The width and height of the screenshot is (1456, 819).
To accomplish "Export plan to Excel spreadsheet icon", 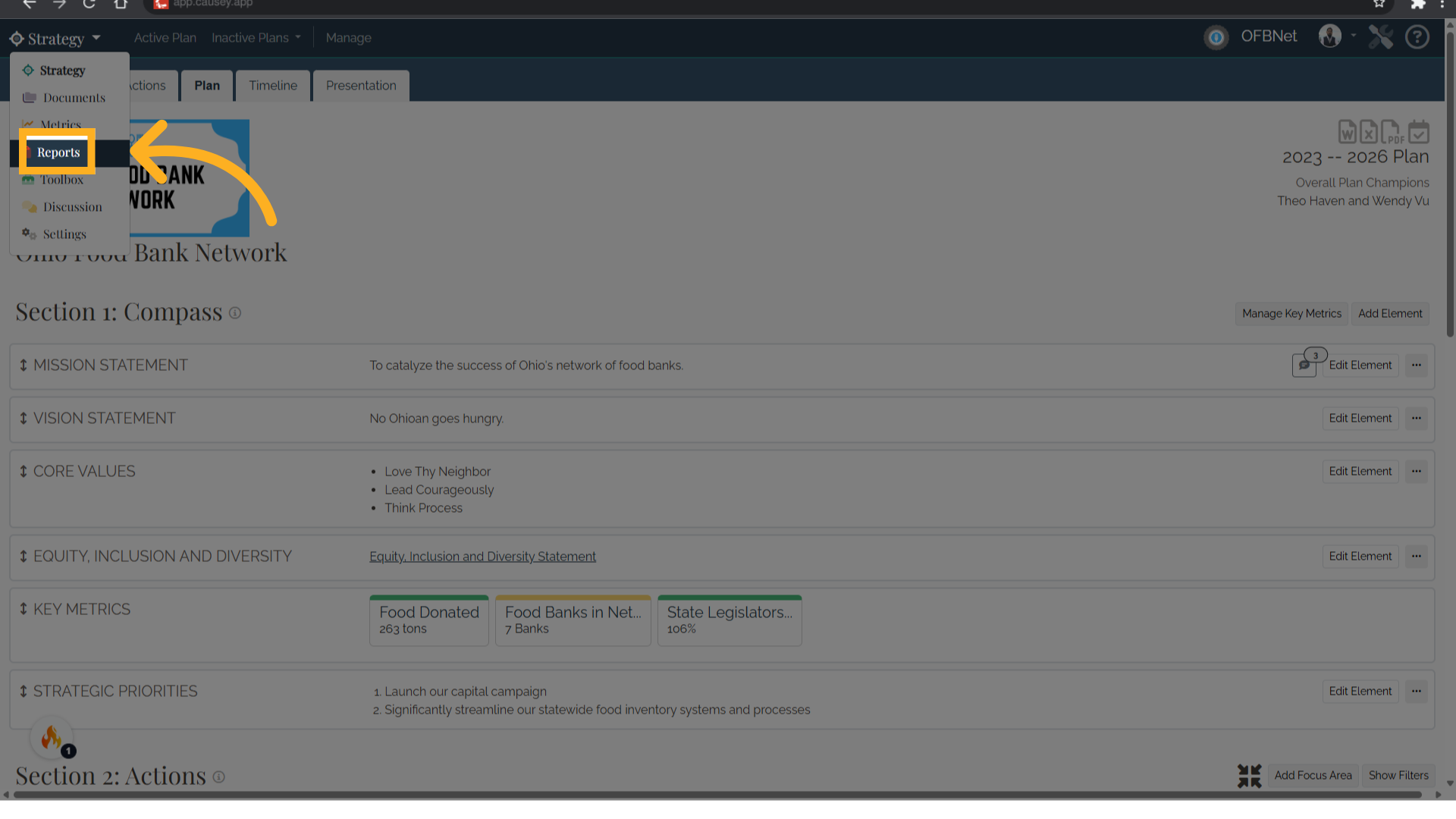I will coord(1368,131).
